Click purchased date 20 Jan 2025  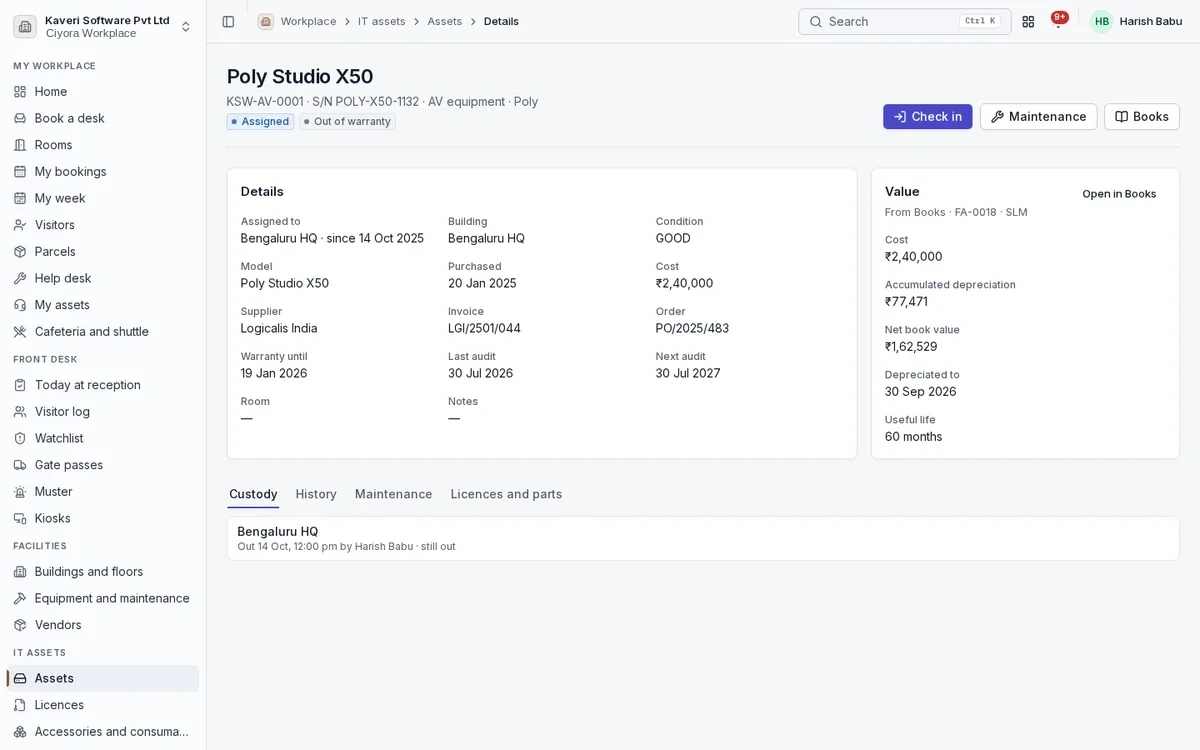pos(482,283)
